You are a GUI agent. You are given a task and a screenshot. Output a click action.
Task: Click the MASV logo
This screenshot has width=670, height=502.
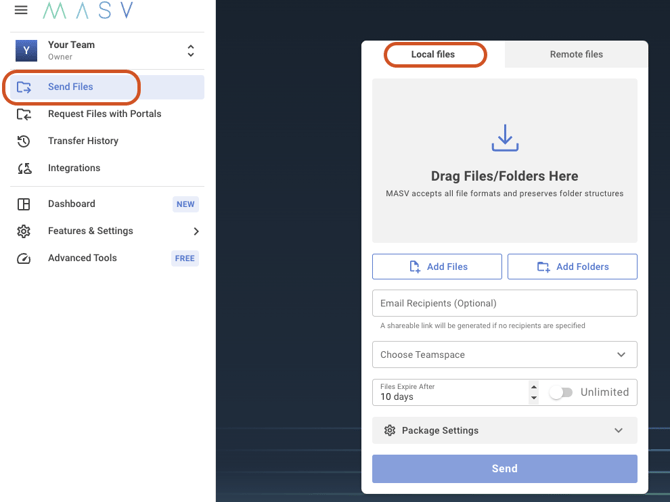tap(88, 10)
